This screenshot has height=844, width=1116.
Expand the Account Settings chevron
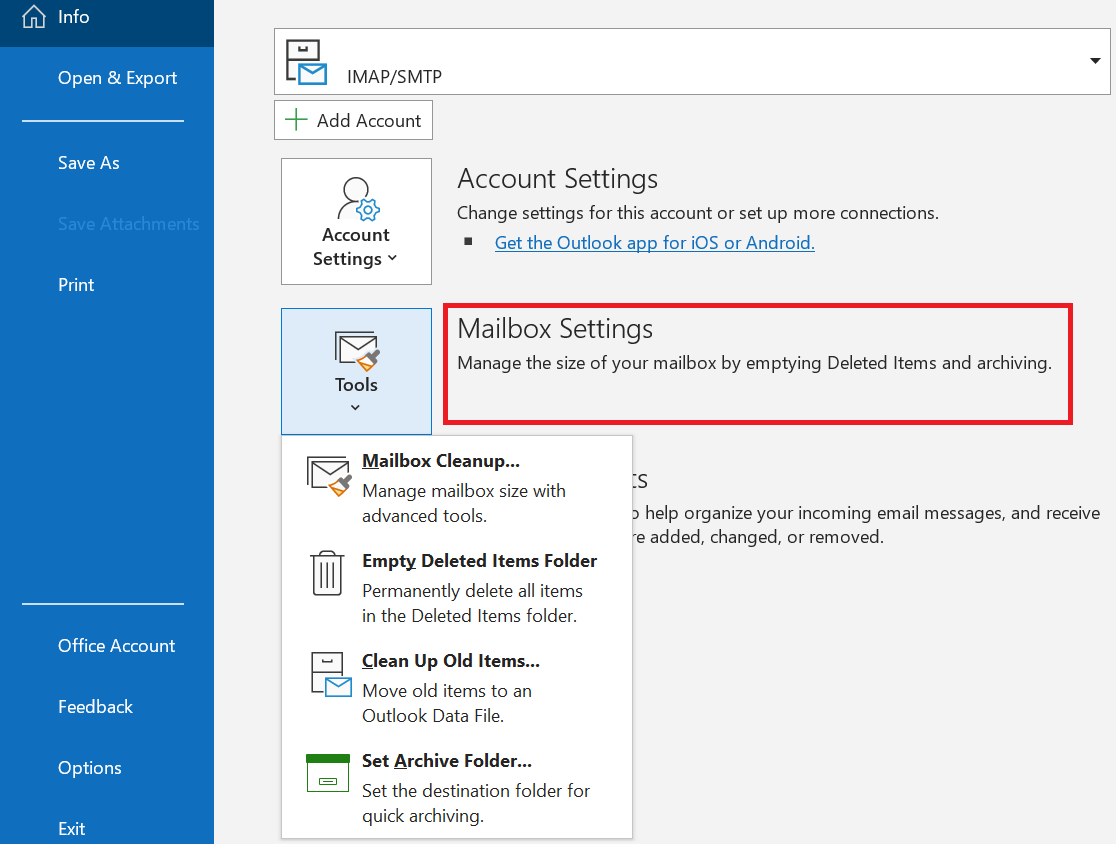[x=392, y=258]
